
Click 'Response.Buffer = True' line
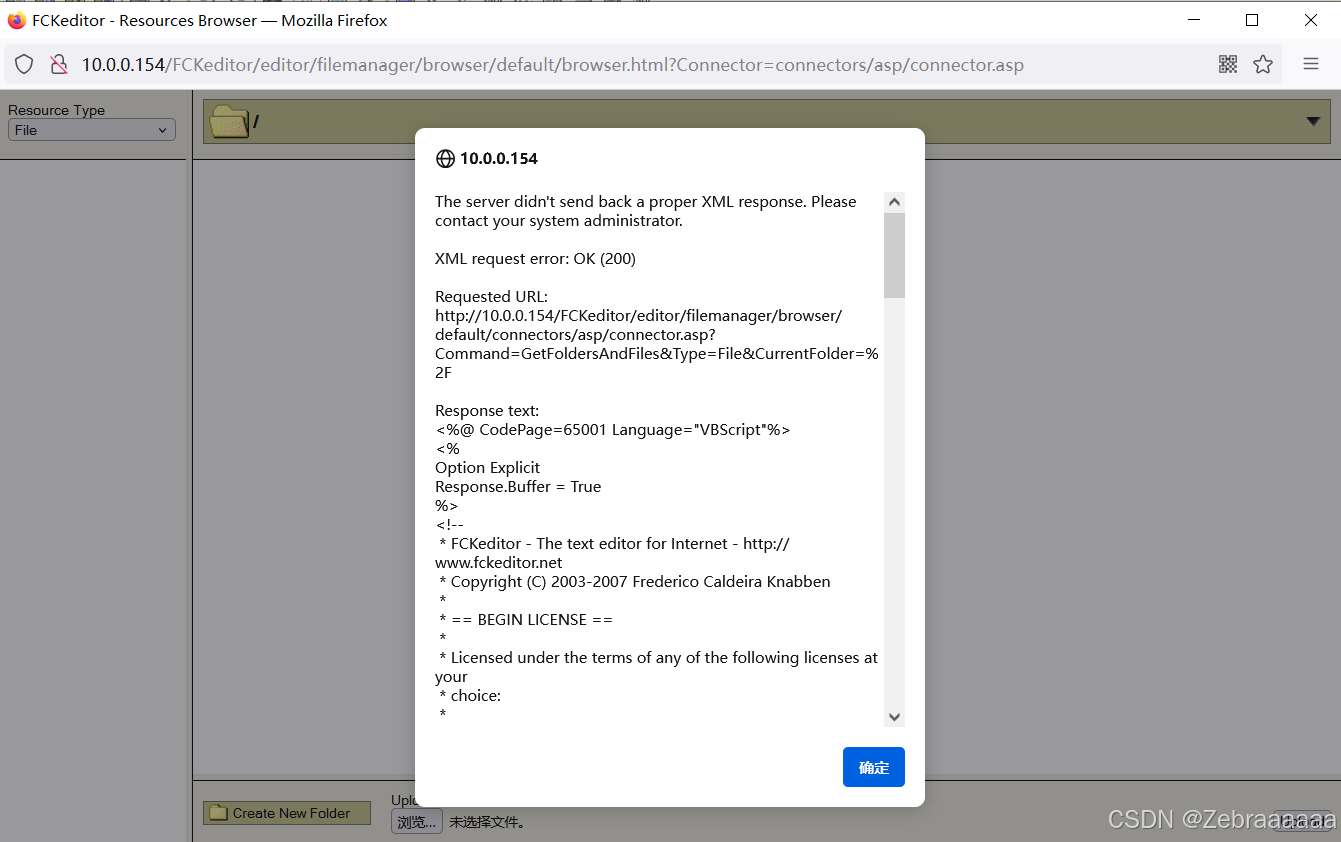pyautogui.click(x=518, y=487)
